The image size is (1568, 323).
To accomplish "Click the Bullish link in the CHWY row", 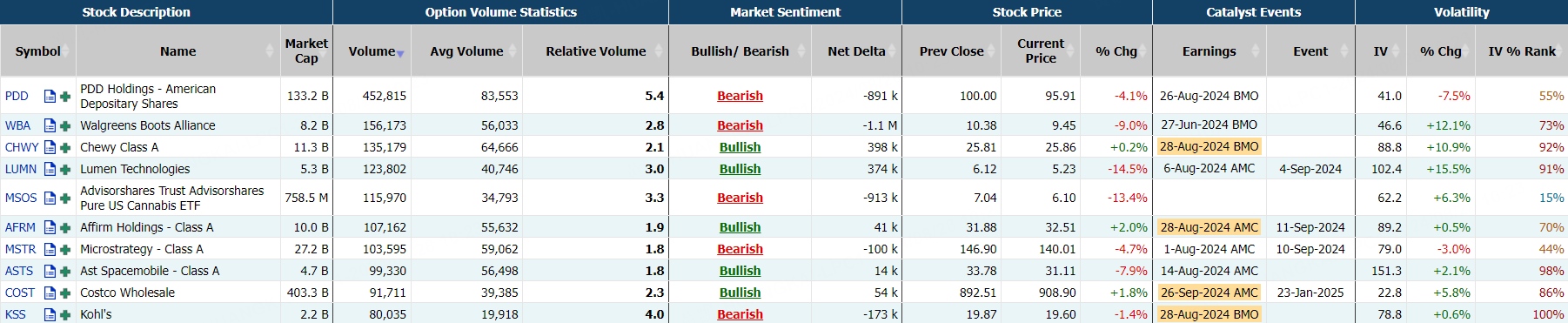I will pos(740,147).
